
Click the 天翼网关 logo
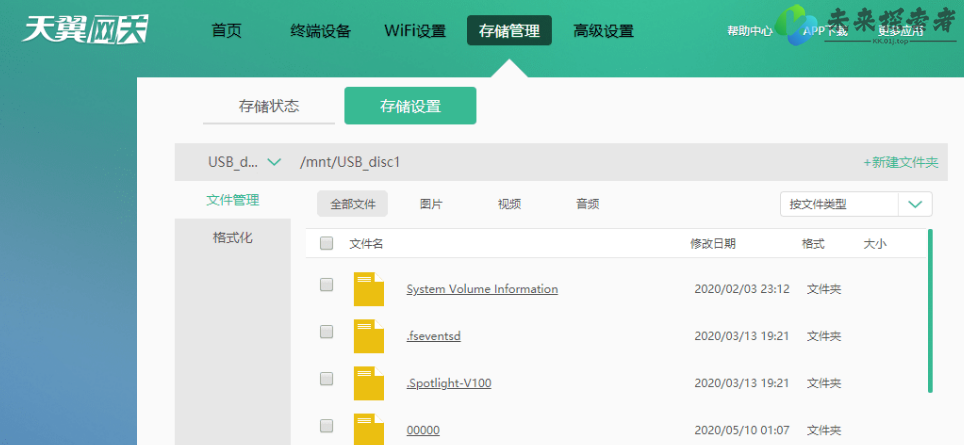pyautogui.click(x=86, y=30)
